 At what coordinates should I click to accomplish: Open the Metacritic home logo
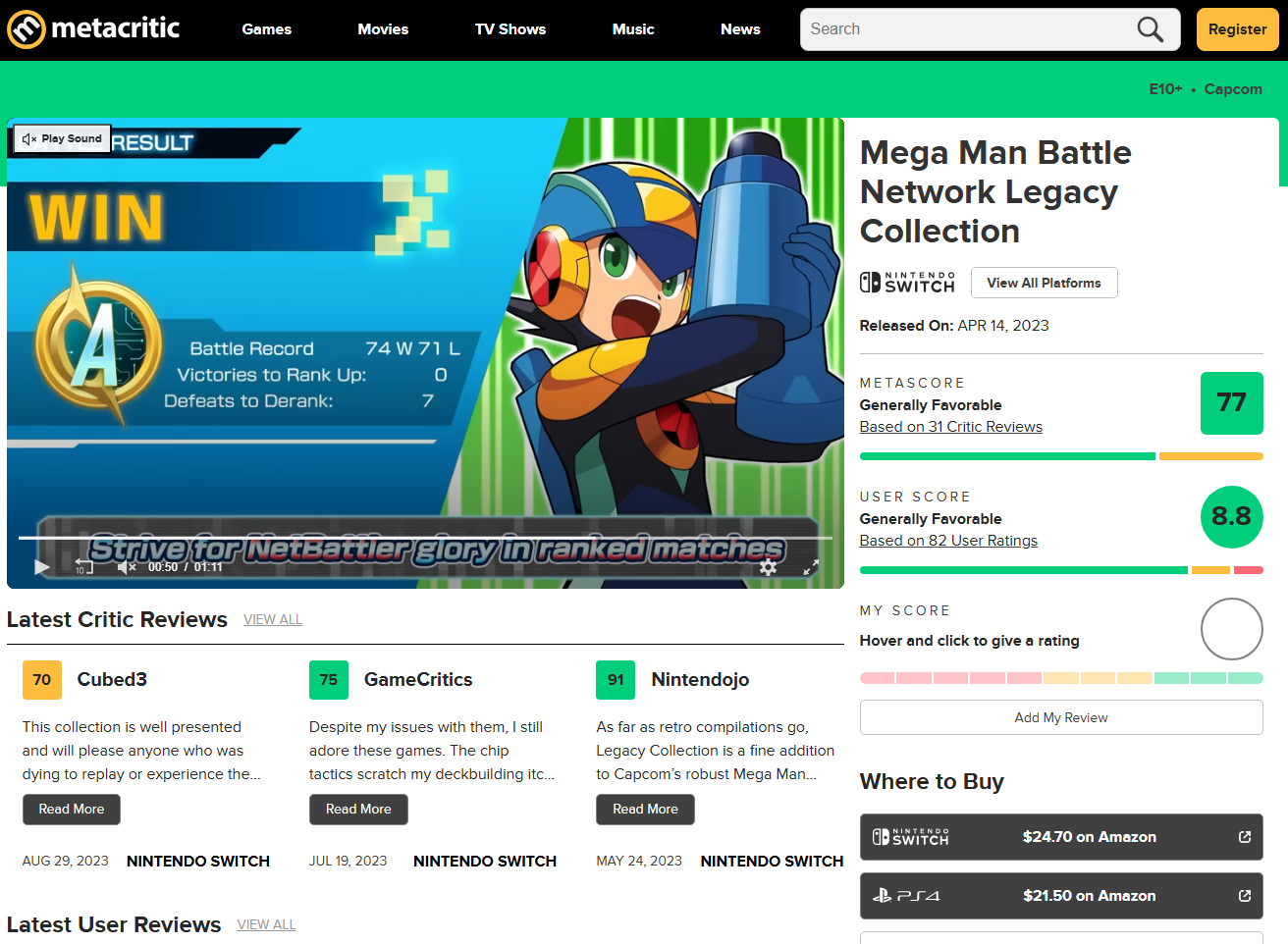pos(93,28)
